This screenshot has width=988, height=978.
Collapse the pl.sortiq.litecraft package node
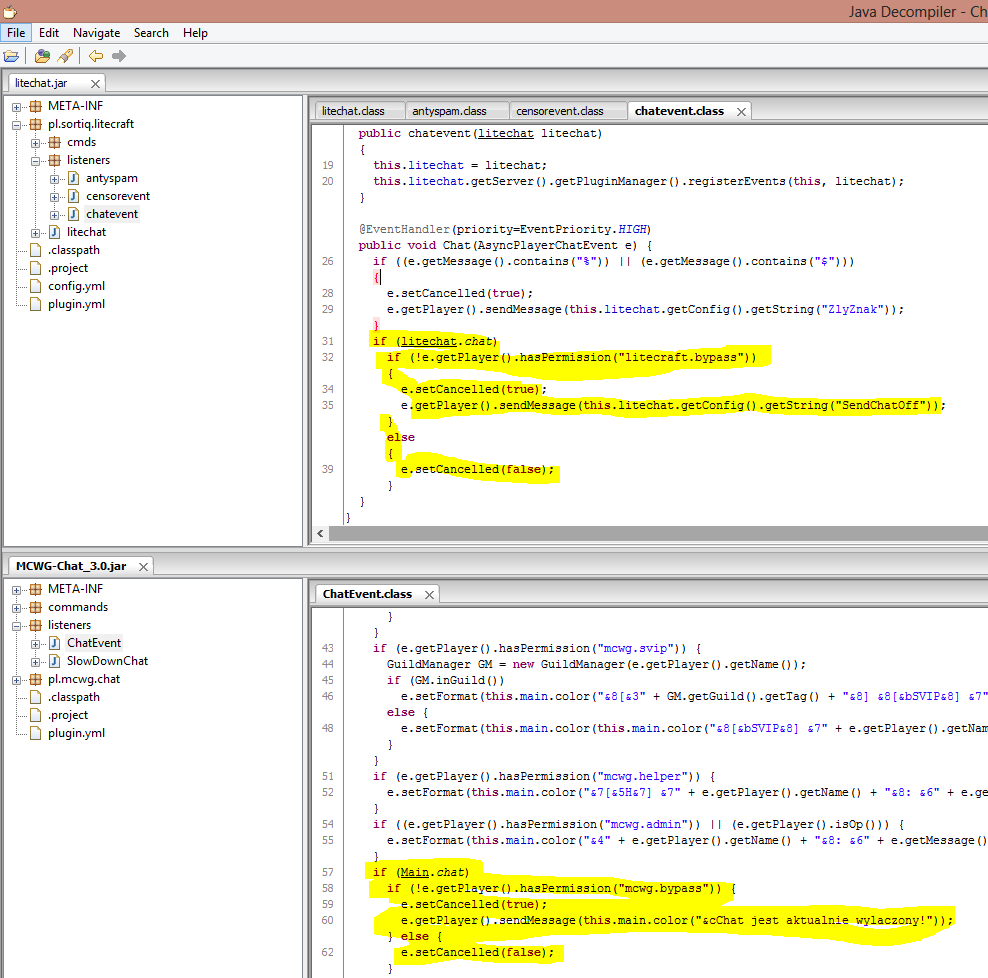tap(17, 125)
